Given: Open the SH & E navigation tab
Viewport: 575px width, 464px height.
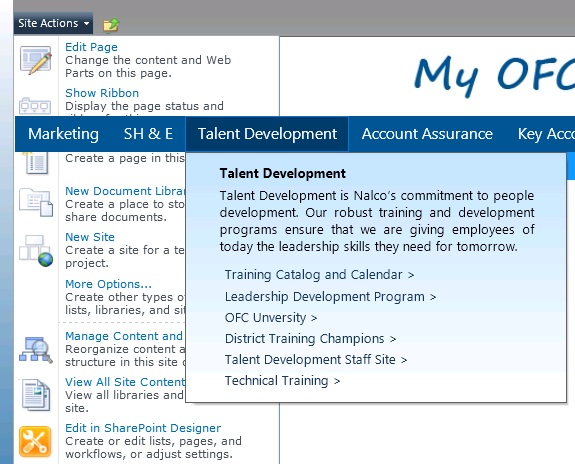Looking at the screenshot, I should (148, 134).
